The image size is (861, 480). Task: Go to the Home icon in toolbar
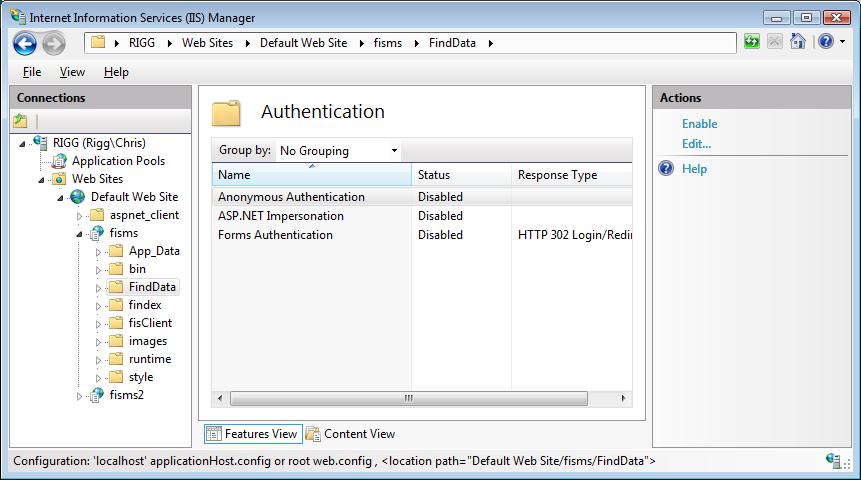tap(797, 41)
